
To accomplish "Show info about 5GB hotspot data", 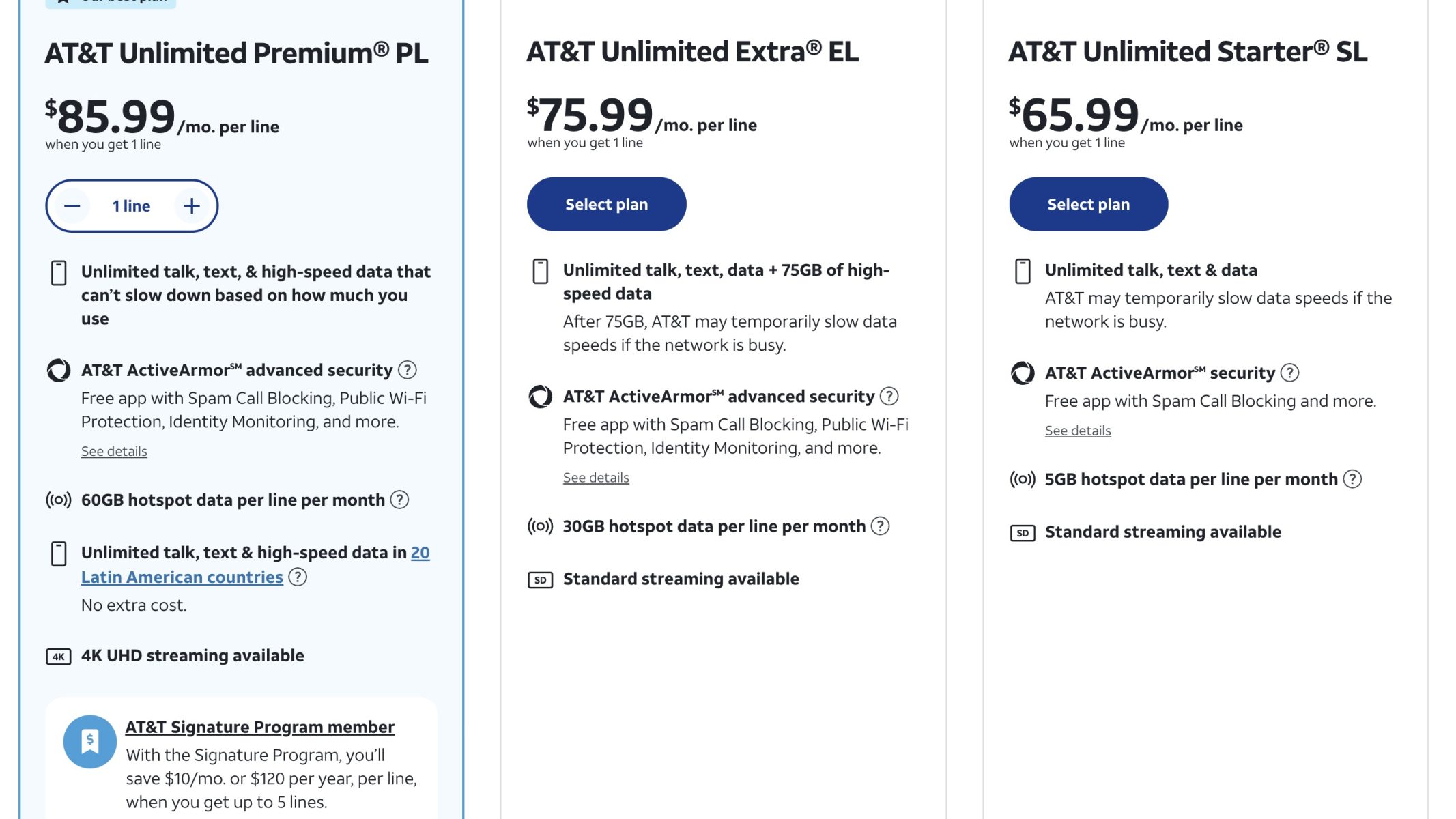I will [1352, 479].
